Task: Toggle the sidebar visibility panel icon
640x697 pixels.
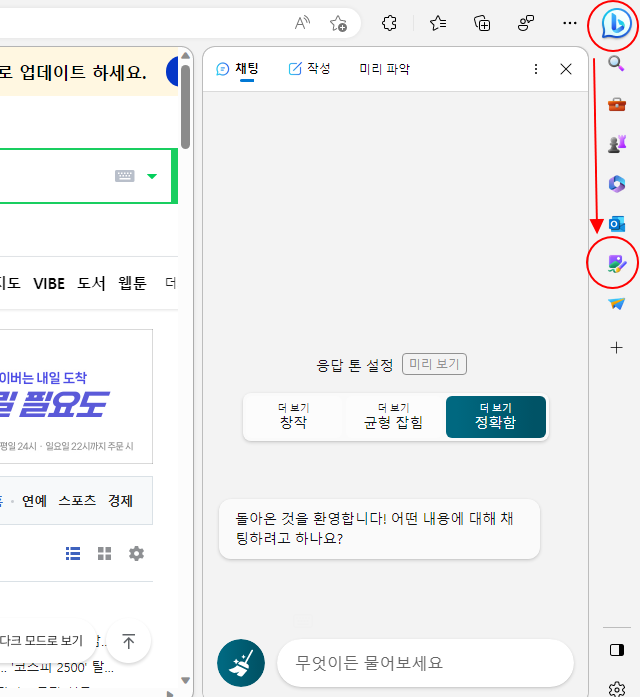Action: pos(617,650)
